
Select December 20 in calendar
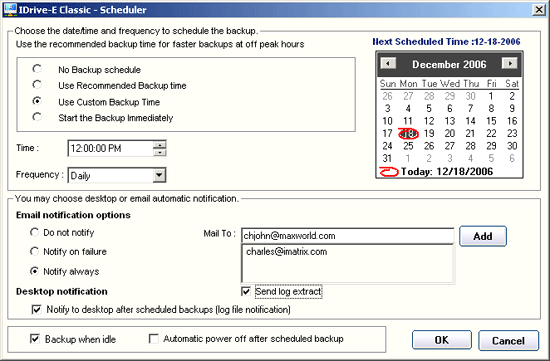pos(450,133)
